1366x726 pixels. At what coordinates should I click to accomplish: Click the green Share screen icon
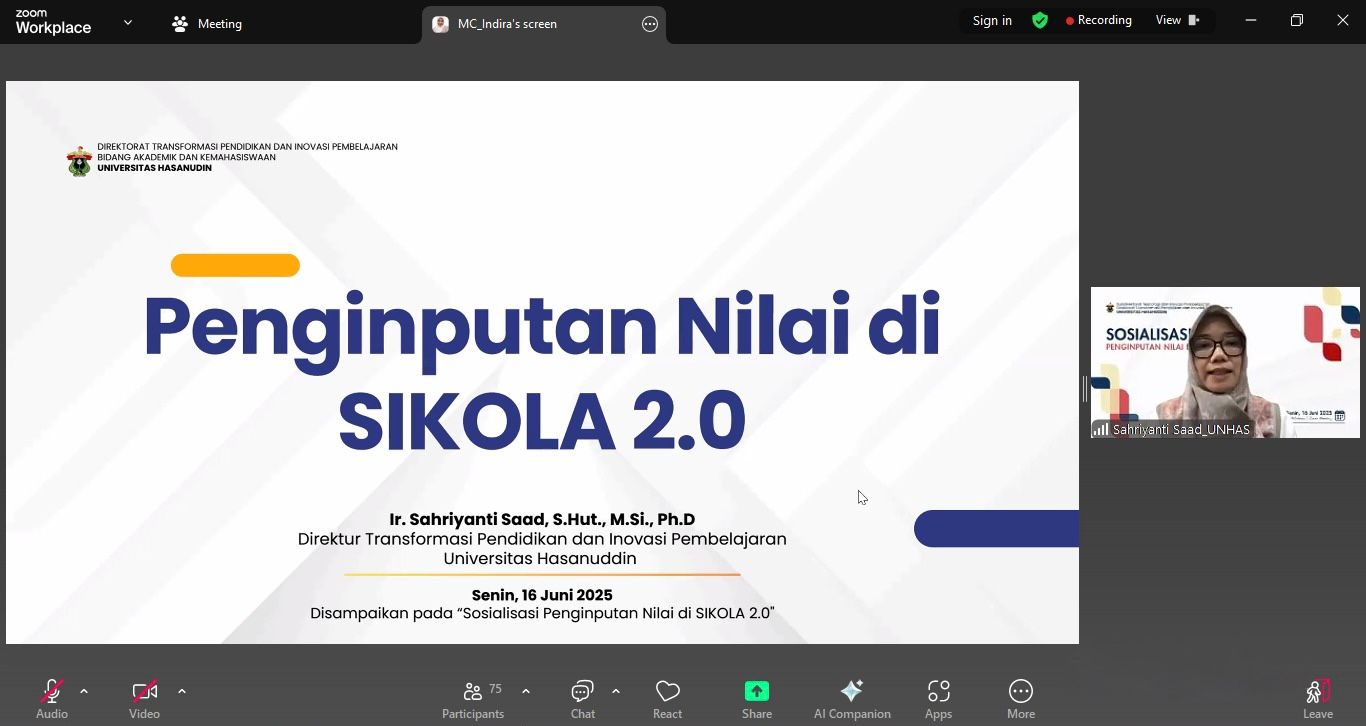pos(756,690)
